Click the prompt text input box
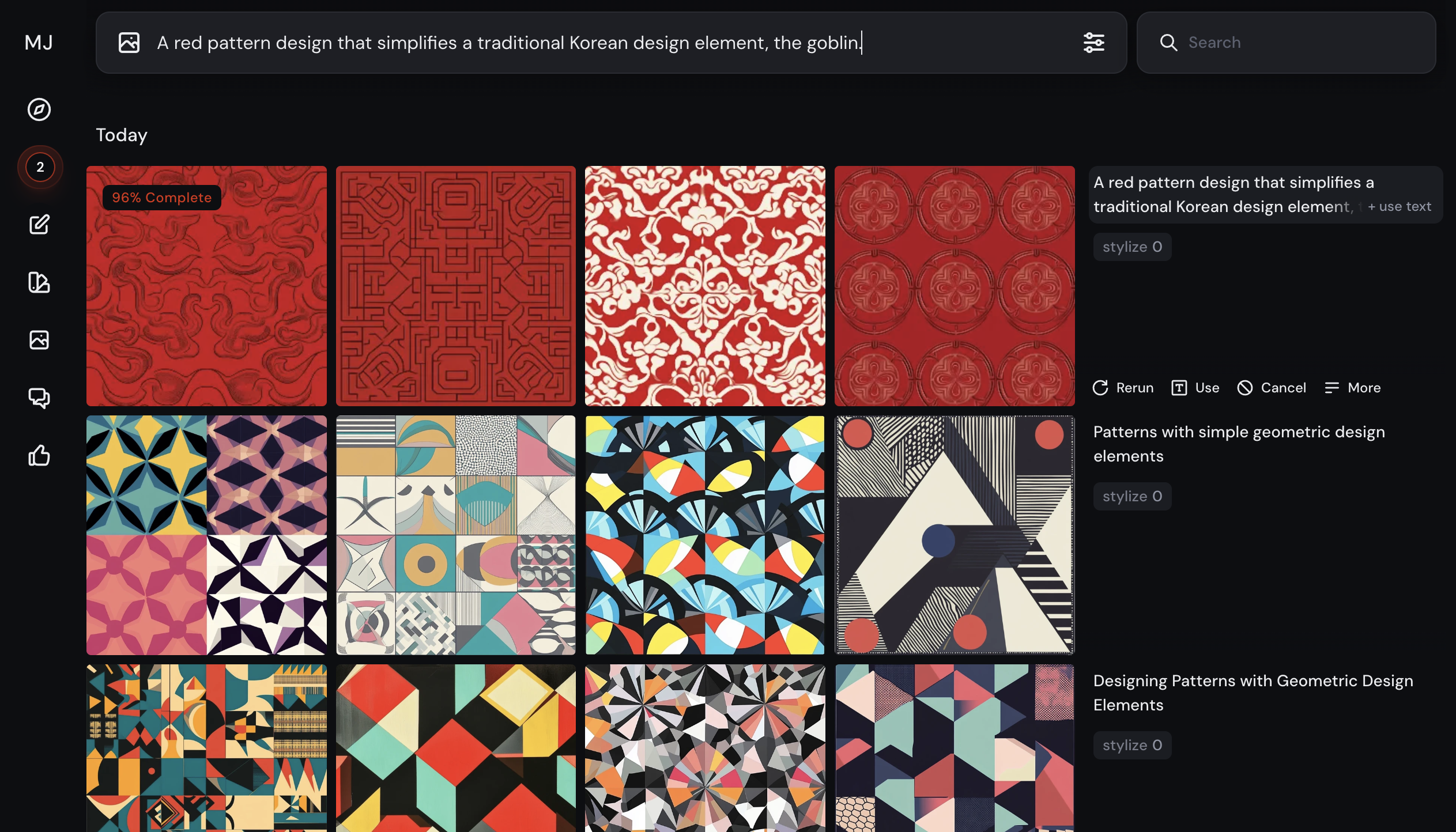The height and width of the screenshot is (832, 1456). point(576,43)
